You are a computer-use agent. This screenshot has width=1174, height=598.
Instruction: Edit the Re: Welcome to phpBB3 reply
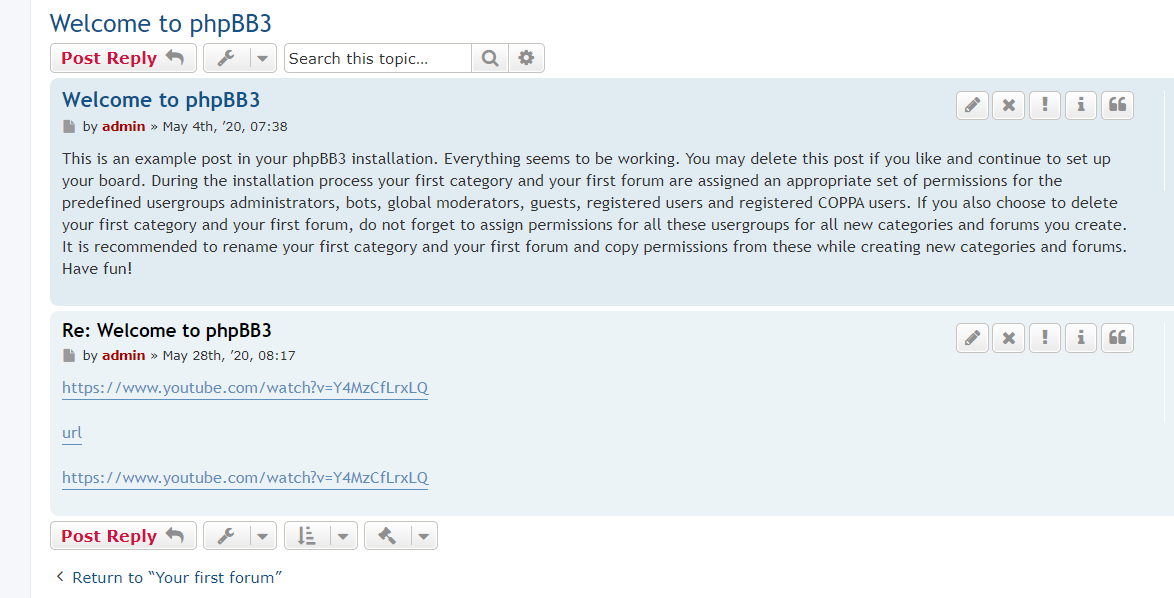tap(972, 338)
